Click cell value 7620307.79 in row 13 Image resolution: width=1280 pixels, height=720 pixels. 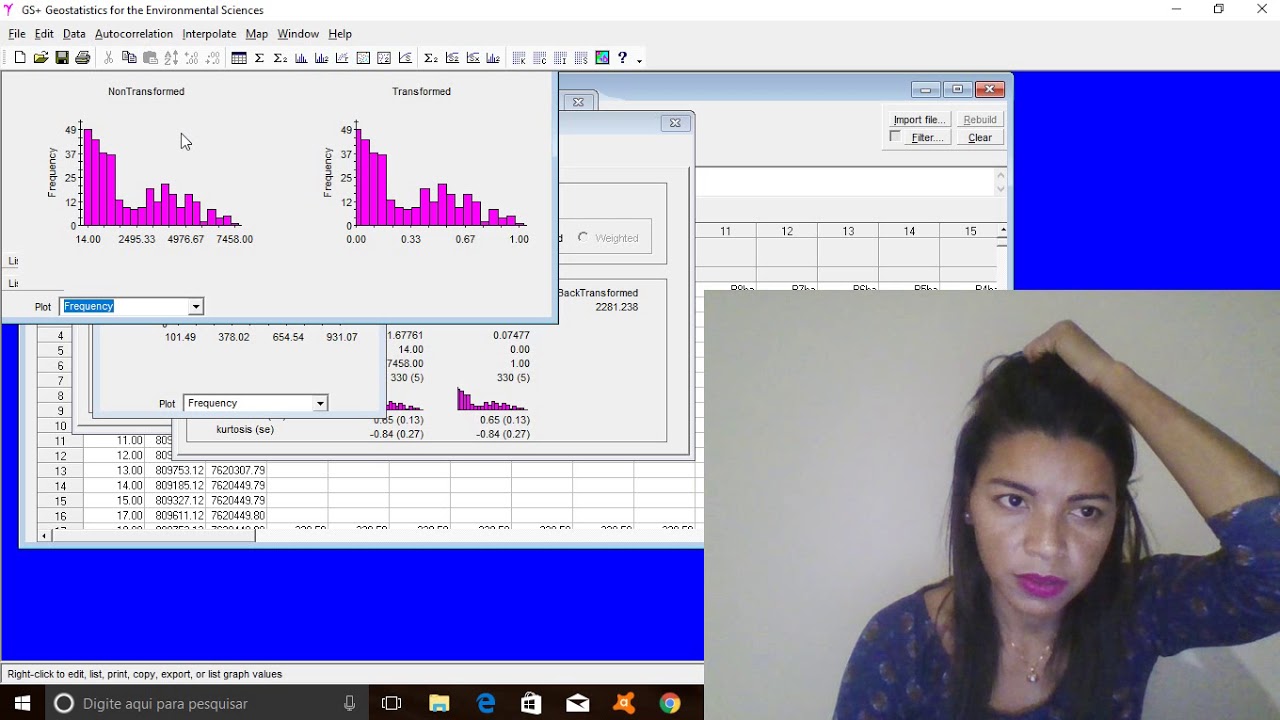click(238, 470)
